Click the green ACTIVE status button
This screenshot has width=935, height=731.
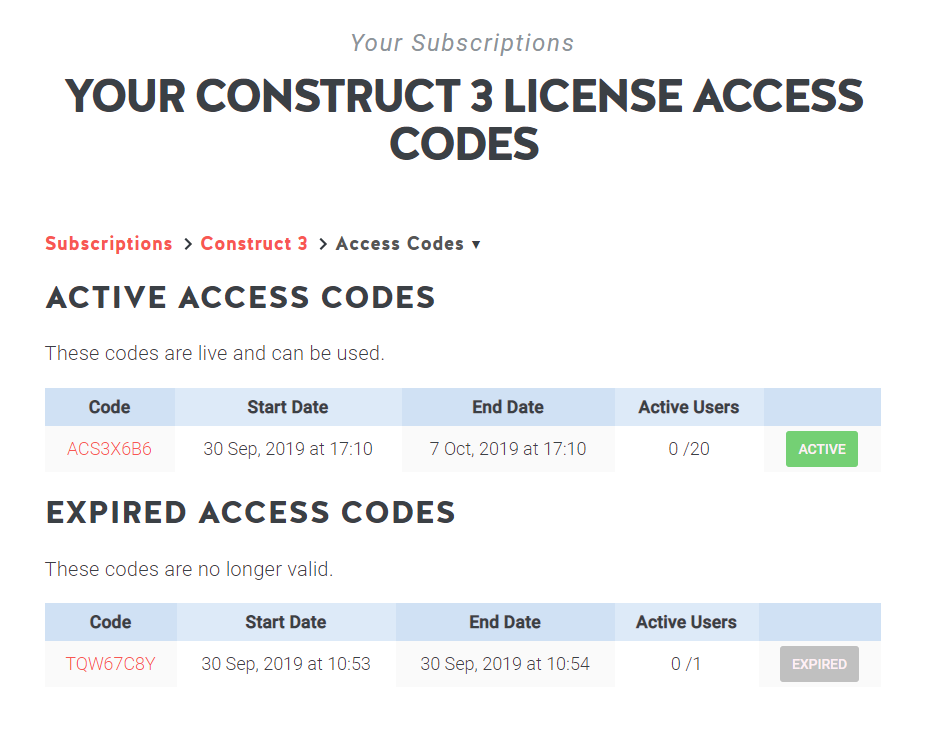tap(821, 448)
